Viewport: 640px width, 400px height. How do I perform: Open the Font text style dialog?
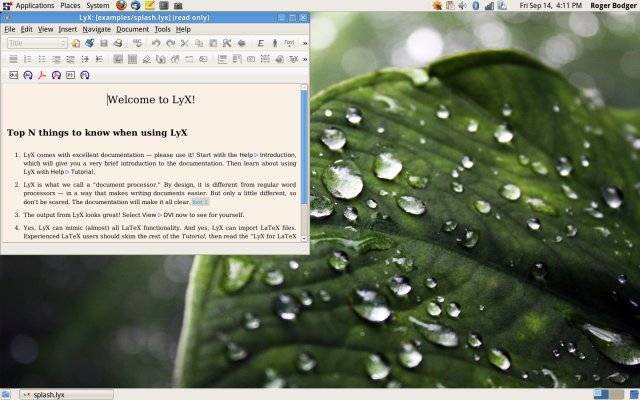pyautogui.click(x=289, y=43)
